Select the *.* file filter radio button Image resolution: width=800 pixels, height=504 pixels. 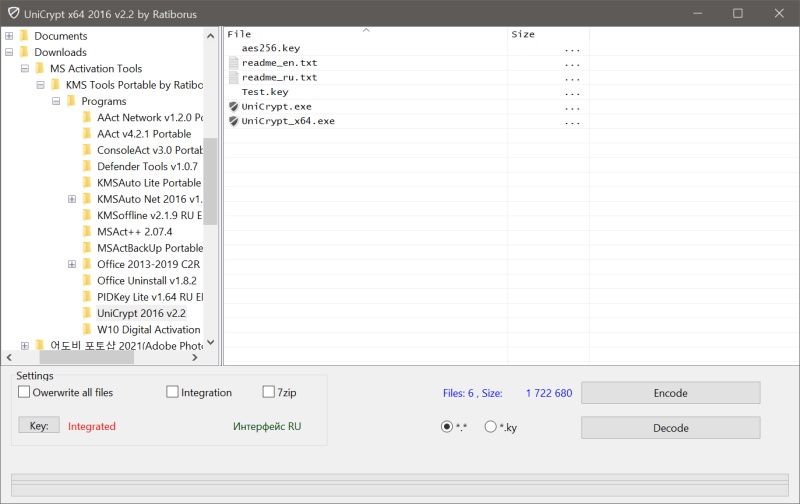click(447, 426)
